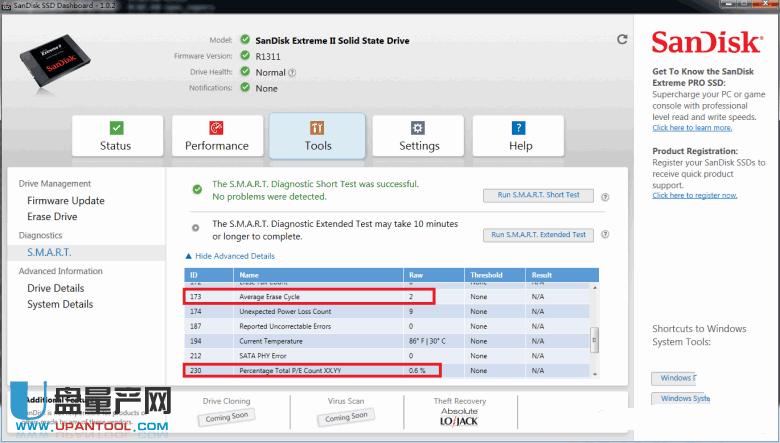The height and width of the screenshot is (443, 780).
Task: Click grey status icon for Extended Test
Action: [x=196, y=228]
